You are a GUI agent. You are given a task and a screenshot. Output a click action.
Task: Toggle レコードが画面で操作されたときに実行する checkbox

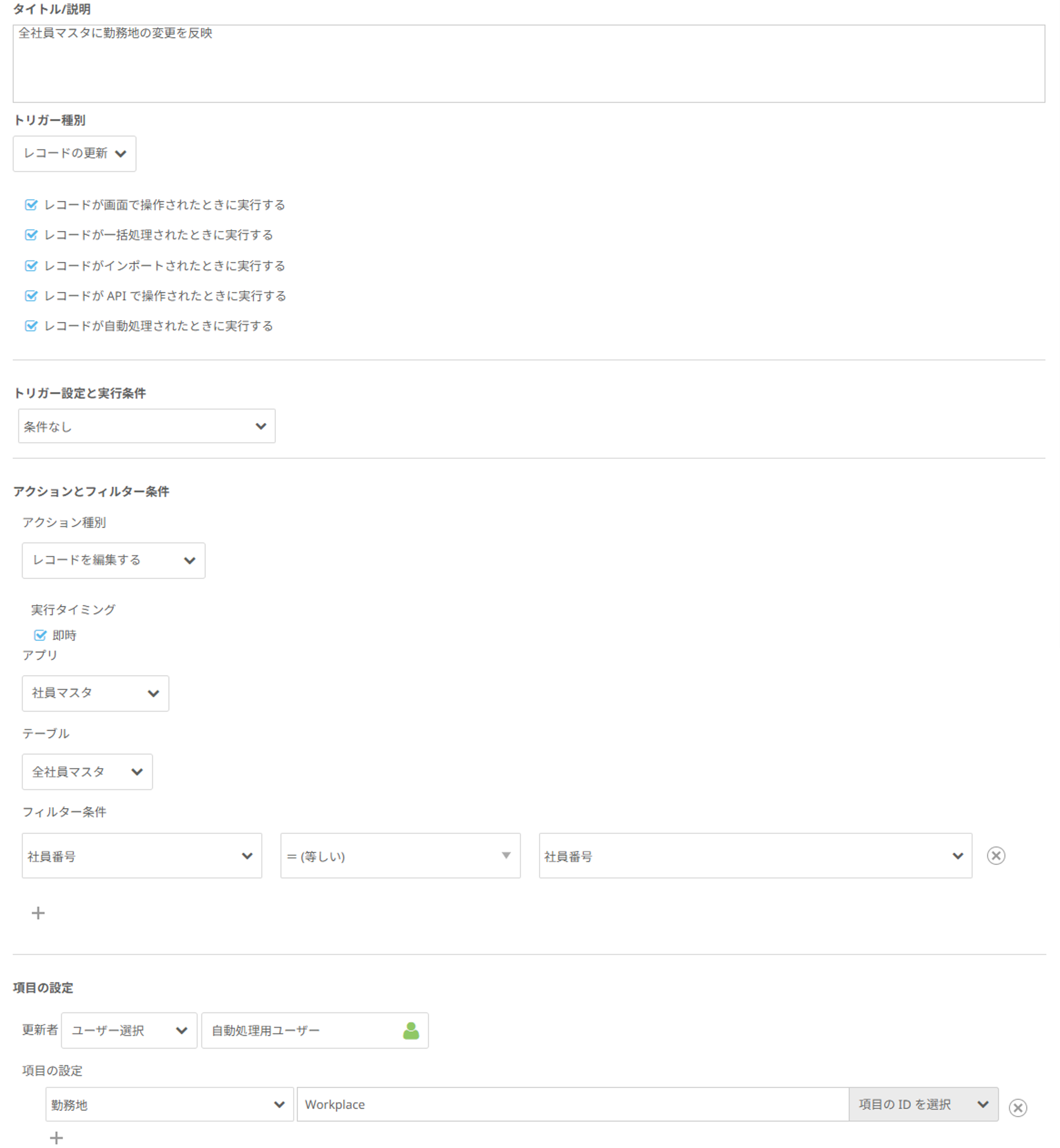[x=31, y=205]
